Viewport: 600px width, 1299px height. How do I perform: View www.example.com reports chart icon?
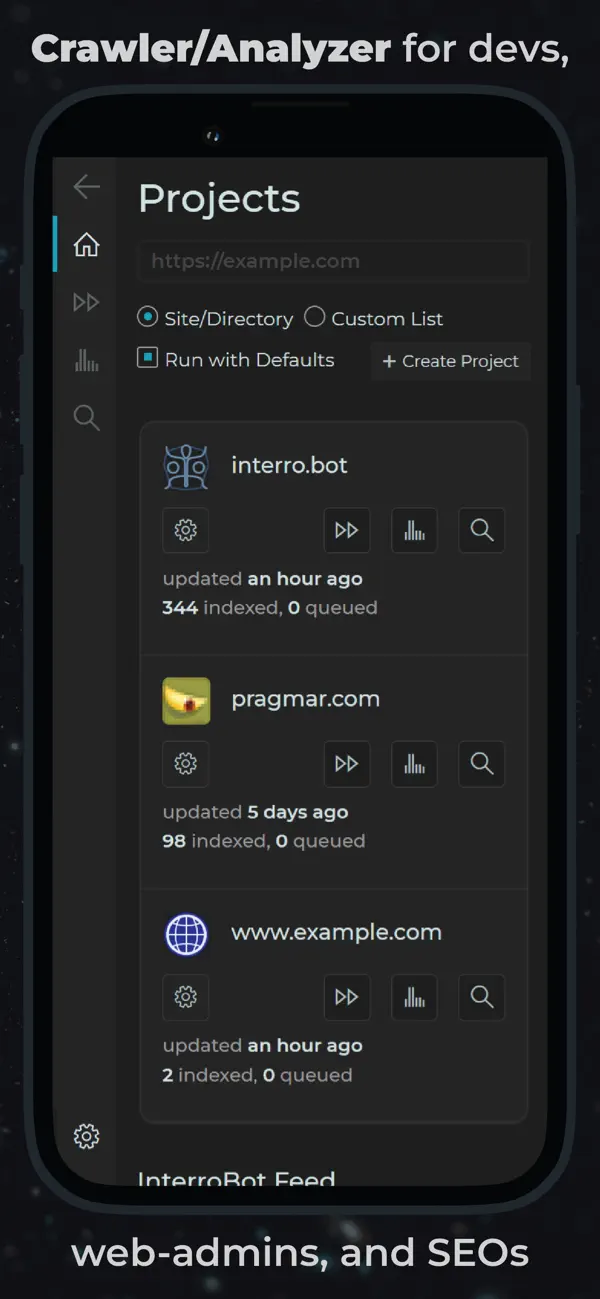414,997
